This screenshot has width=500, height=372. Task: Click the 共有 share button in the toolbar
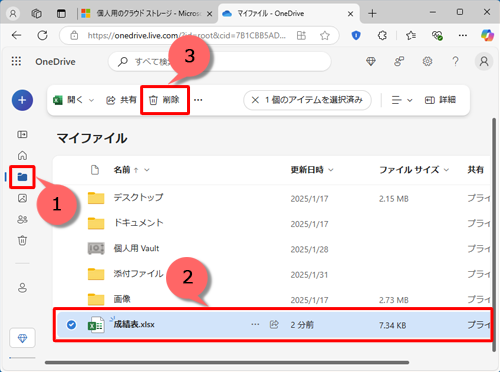pos(121,100)
